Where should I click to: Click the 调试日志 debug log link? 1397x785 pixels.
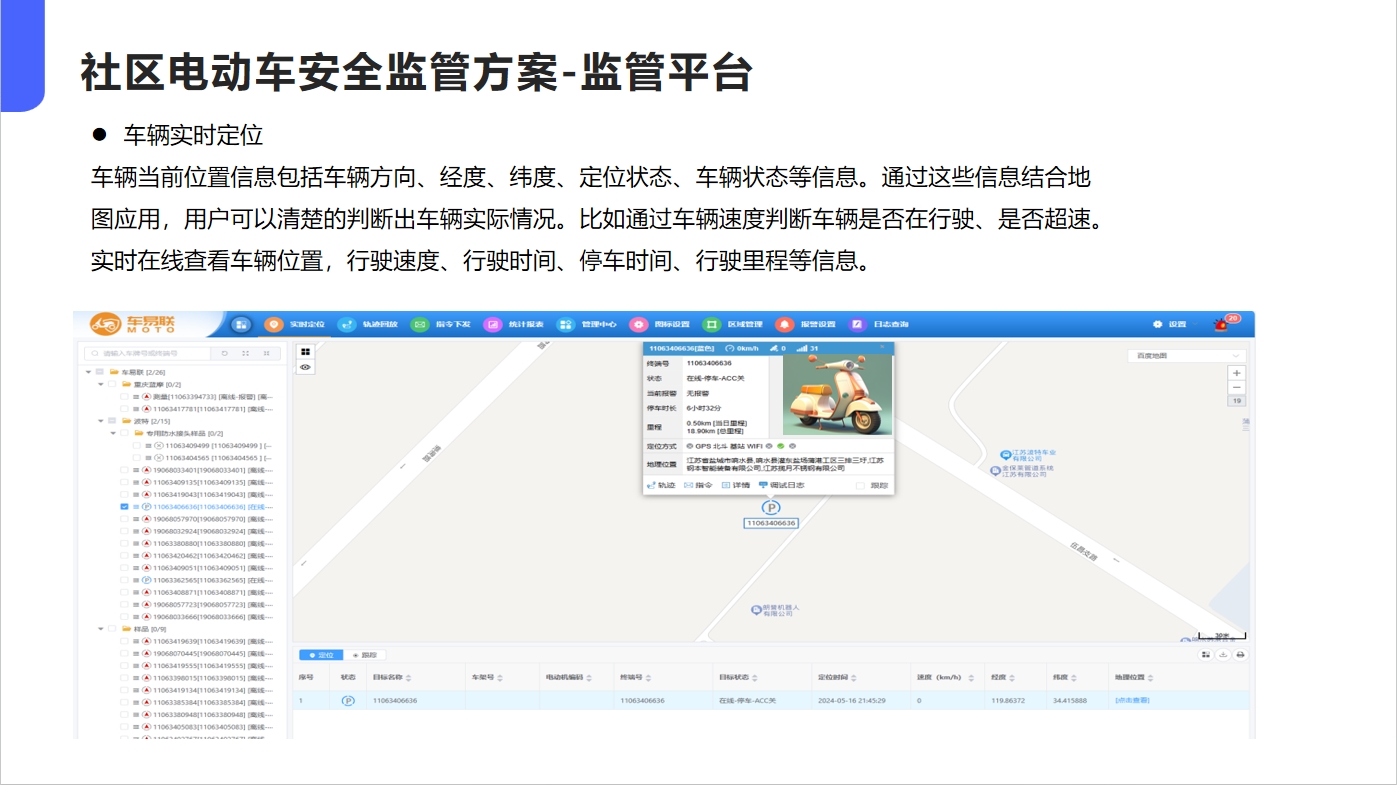(780, 485)
